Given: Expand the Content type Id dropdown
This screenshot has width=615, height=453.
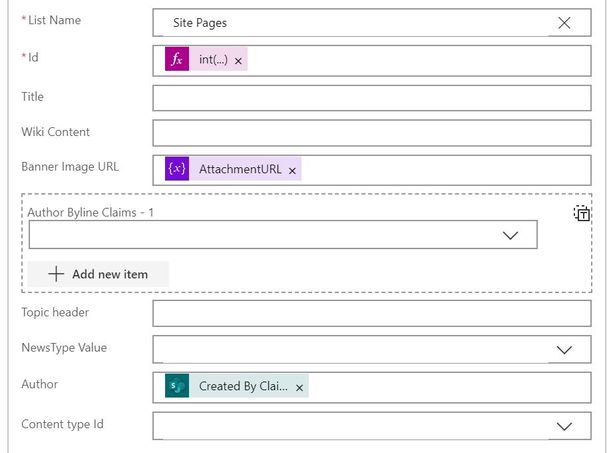Looking at the screenshot, I should coord(564,426).
